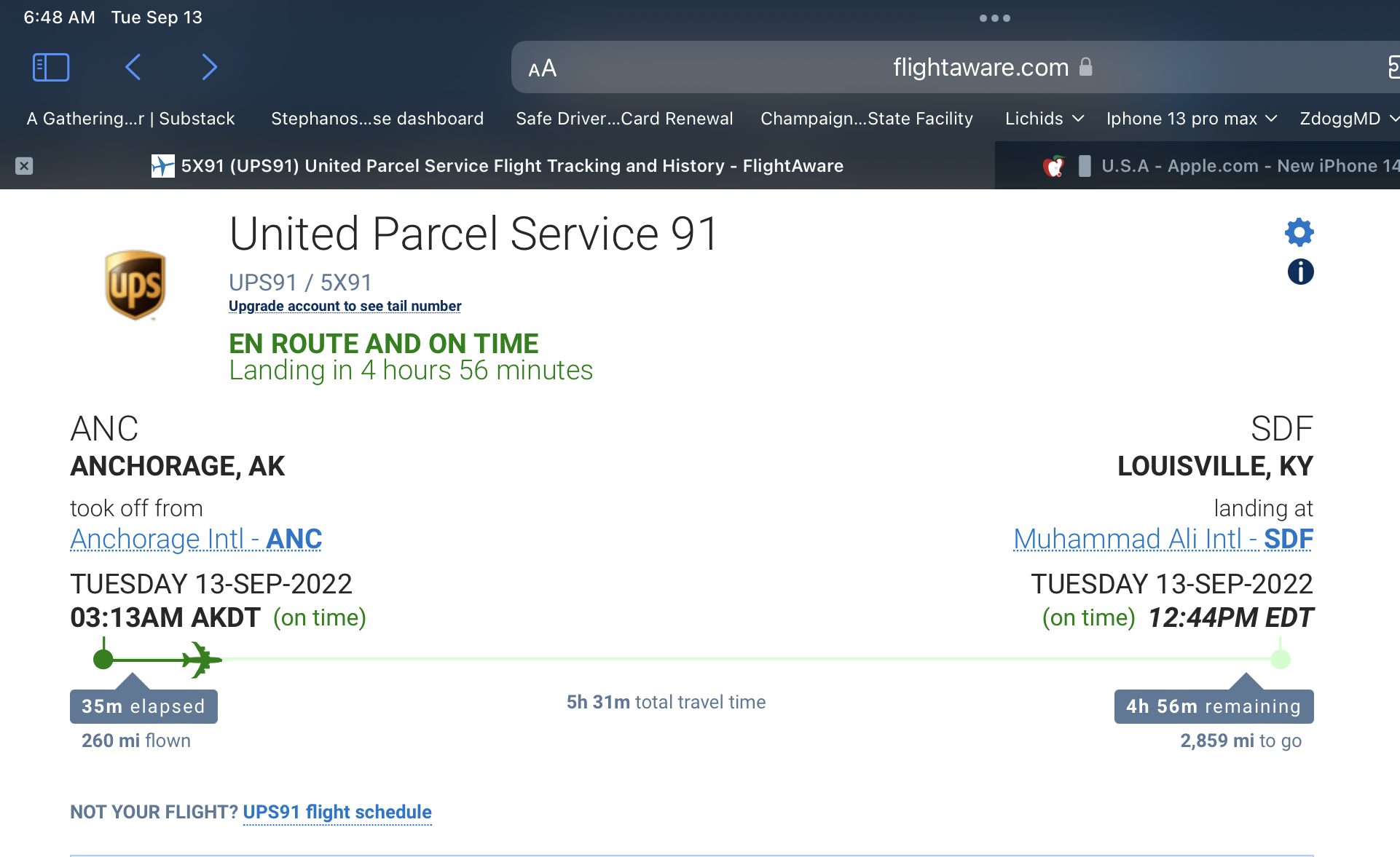Close the FlightAware tab with X
The height and width of the screenshot is (857, 1400).
[x=24, y=166]
